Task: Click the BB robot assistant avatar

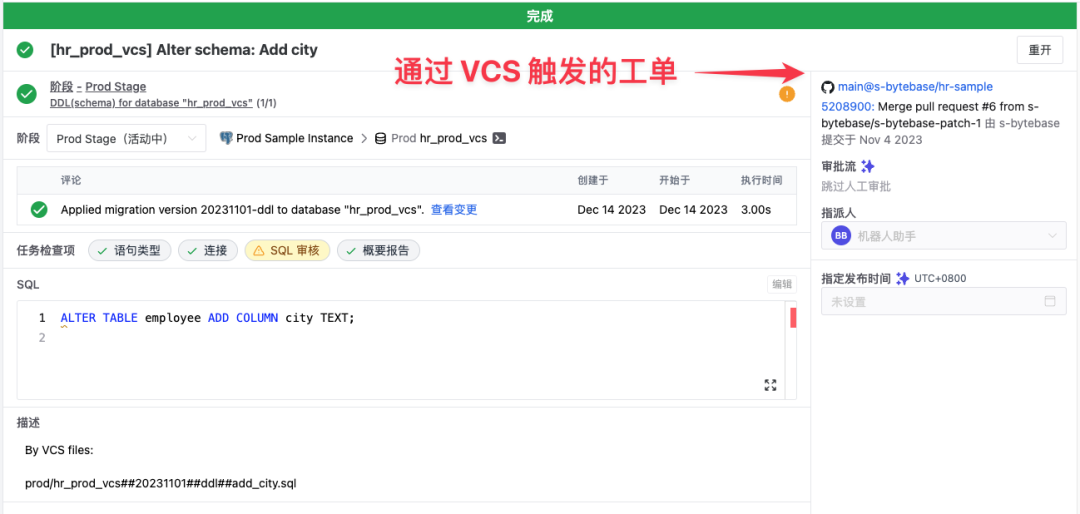Action: (841, 236)
